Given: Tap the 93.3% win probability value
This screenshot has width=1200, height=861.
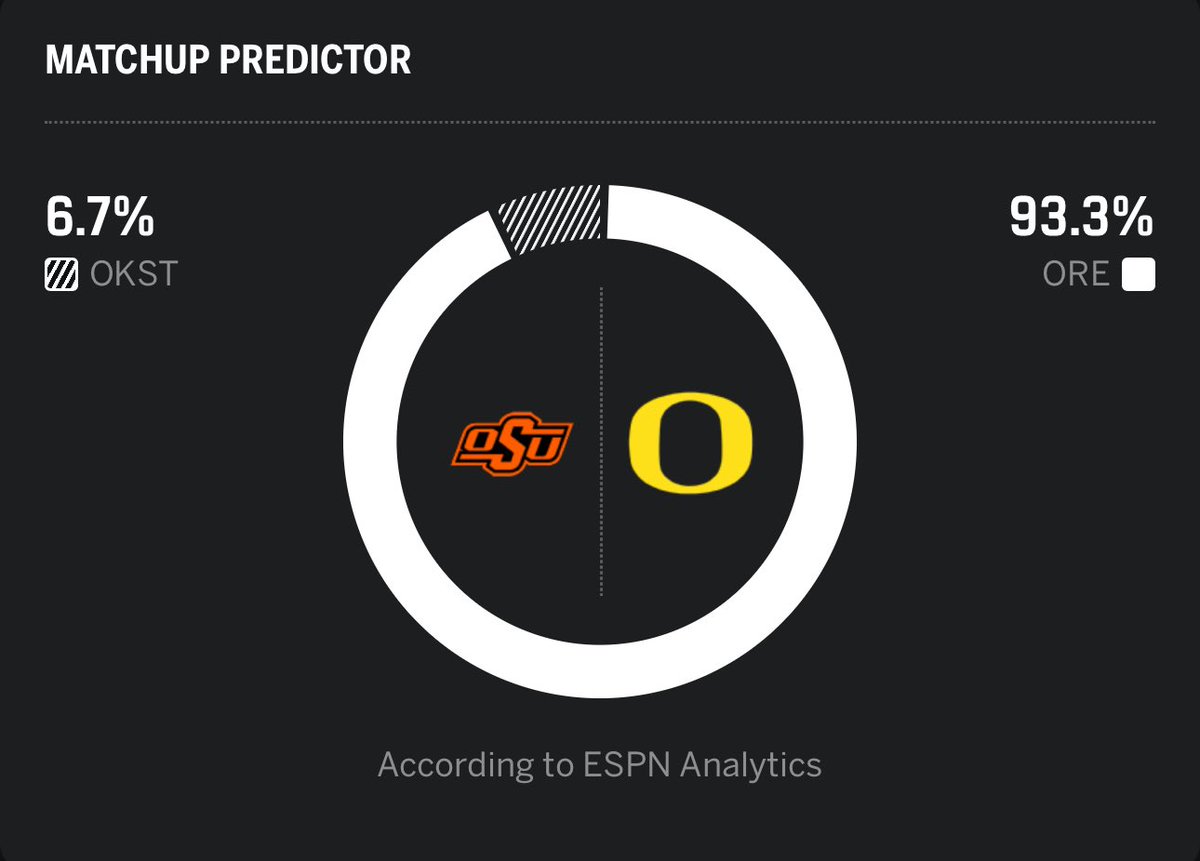Looking at the screenshot, I should pyautogui.click(x=1081, y=217).
